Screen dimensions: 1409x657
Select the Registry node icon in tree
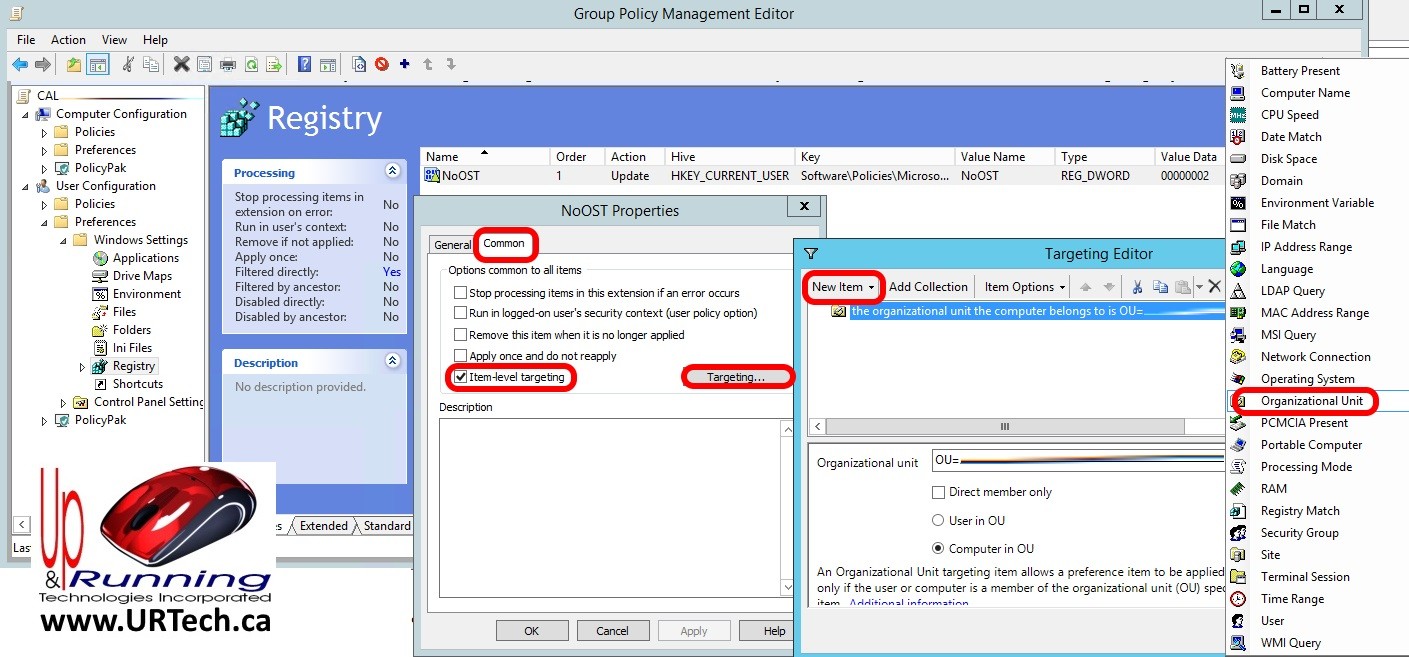pos(100,366)
